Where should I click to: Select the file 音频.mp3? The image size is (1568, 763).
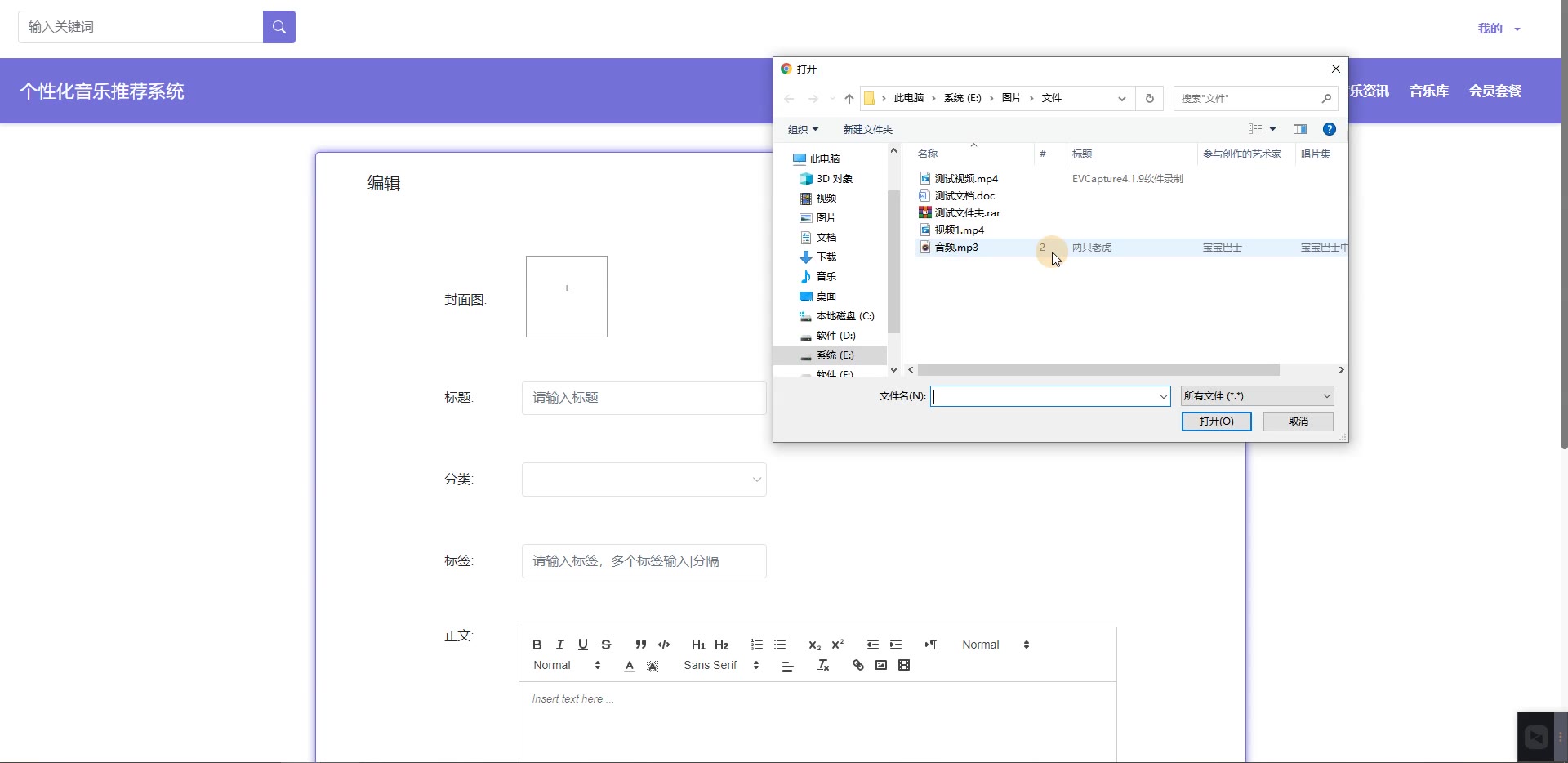(x=956, y=247)
